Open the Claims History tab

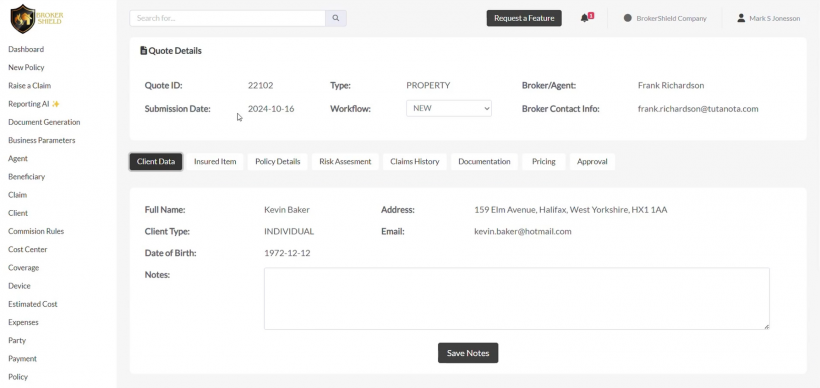click(x=415, y=162)
